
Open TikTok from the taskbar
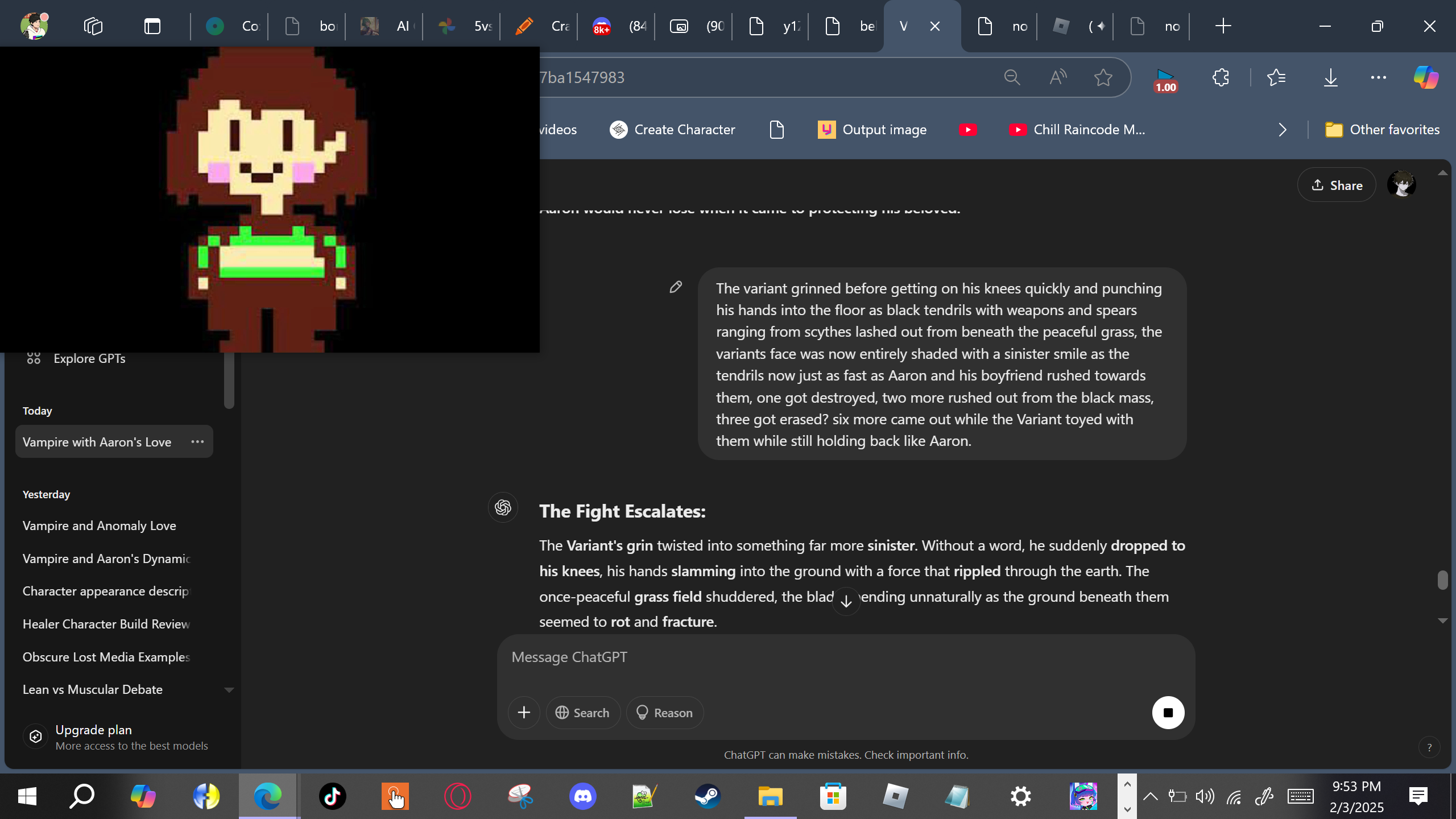click(x=332, y=796)
